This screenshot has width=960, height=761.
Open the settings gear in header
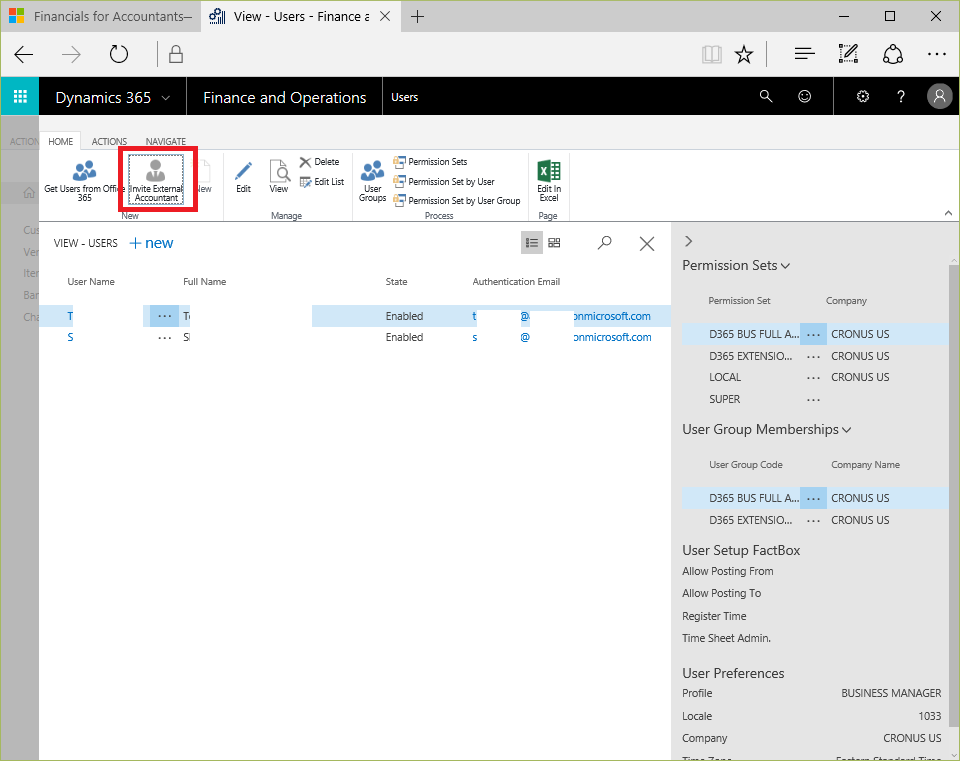click(863, 96)
